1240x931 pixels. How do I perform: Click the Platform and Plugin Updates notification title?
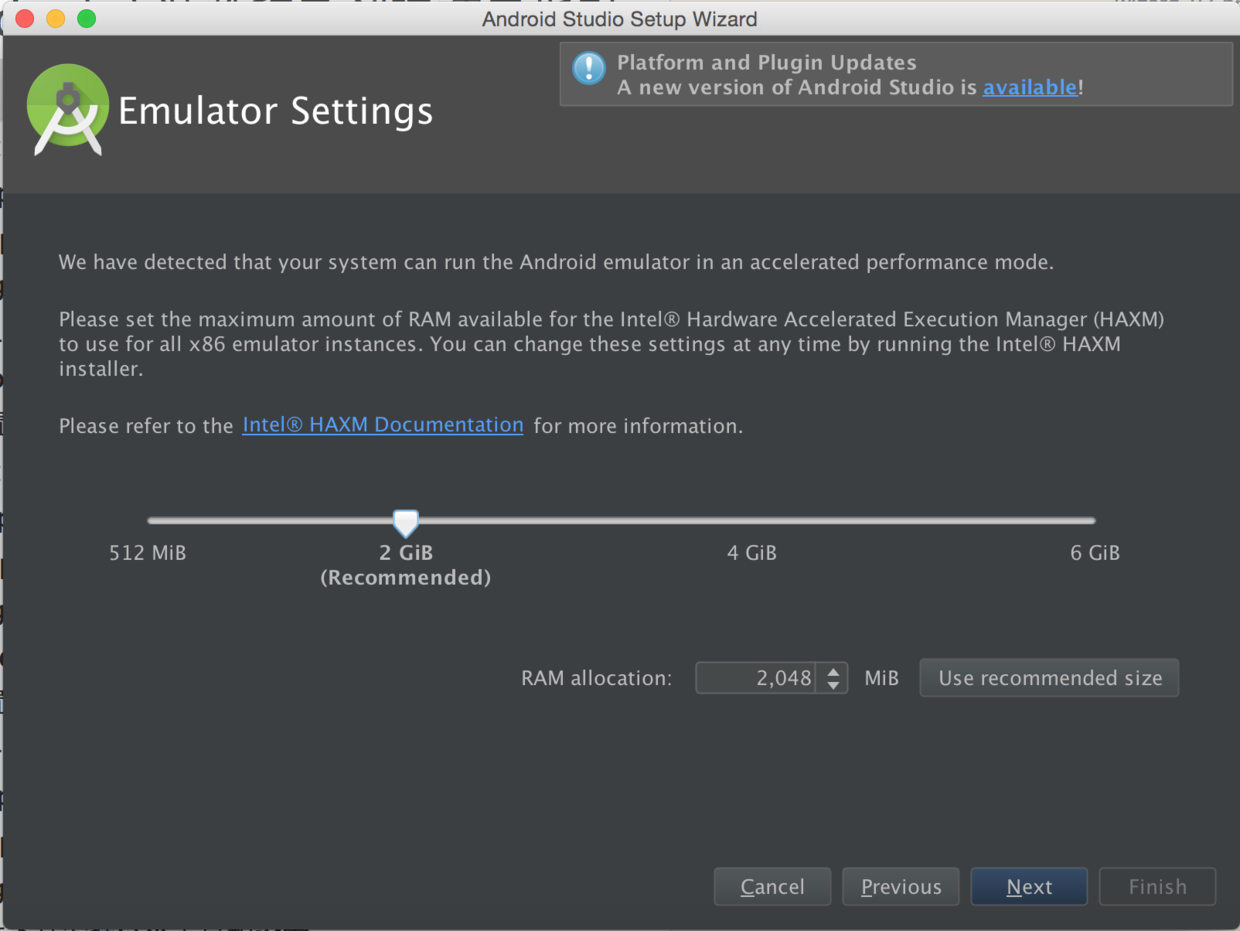pos(766,63)
